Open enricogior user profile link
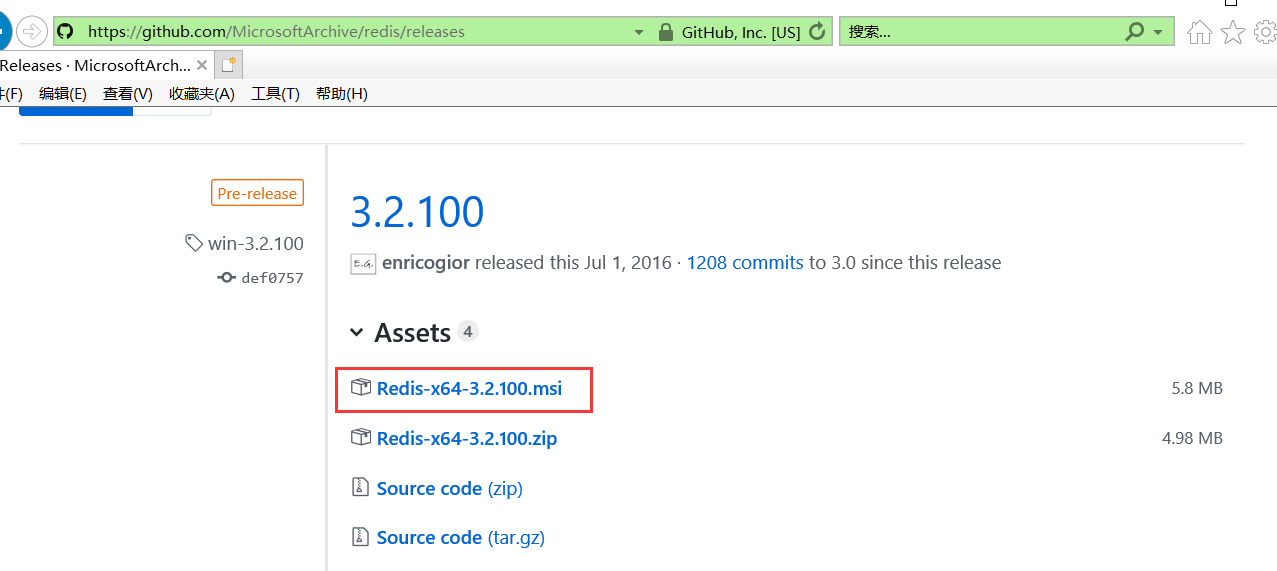 pos(426,263)
